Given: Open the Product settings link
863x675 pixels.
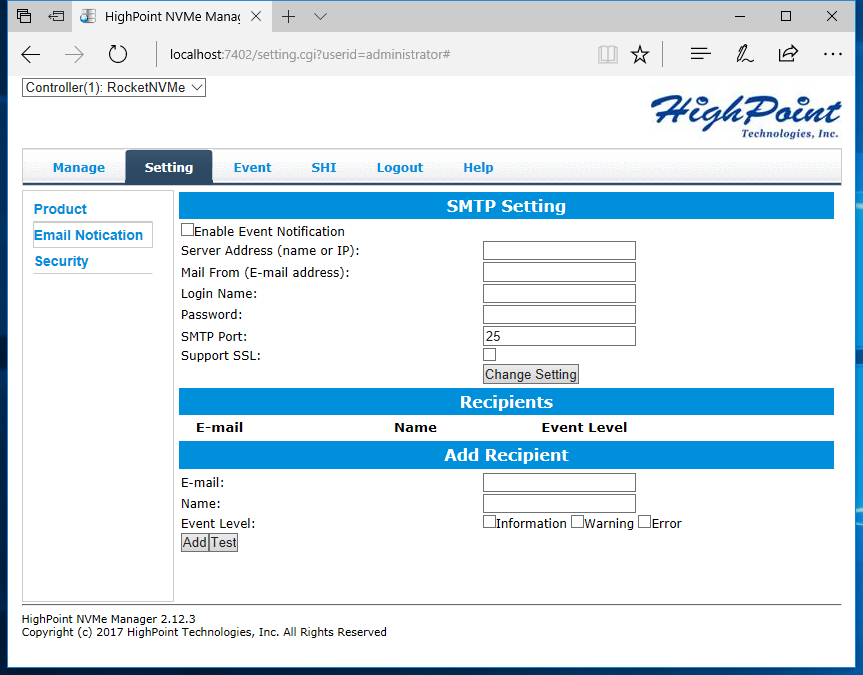Looking at the screenshot, I should (x=61, y=209).
